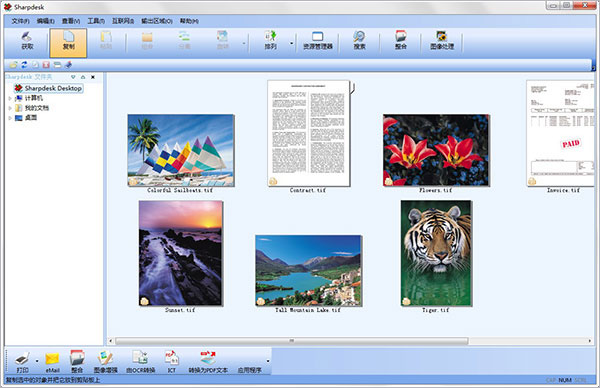Select the Contract document thumbnail
This screenshot has height=388, width=600.
pyautogui.click(x=308, y=133)
